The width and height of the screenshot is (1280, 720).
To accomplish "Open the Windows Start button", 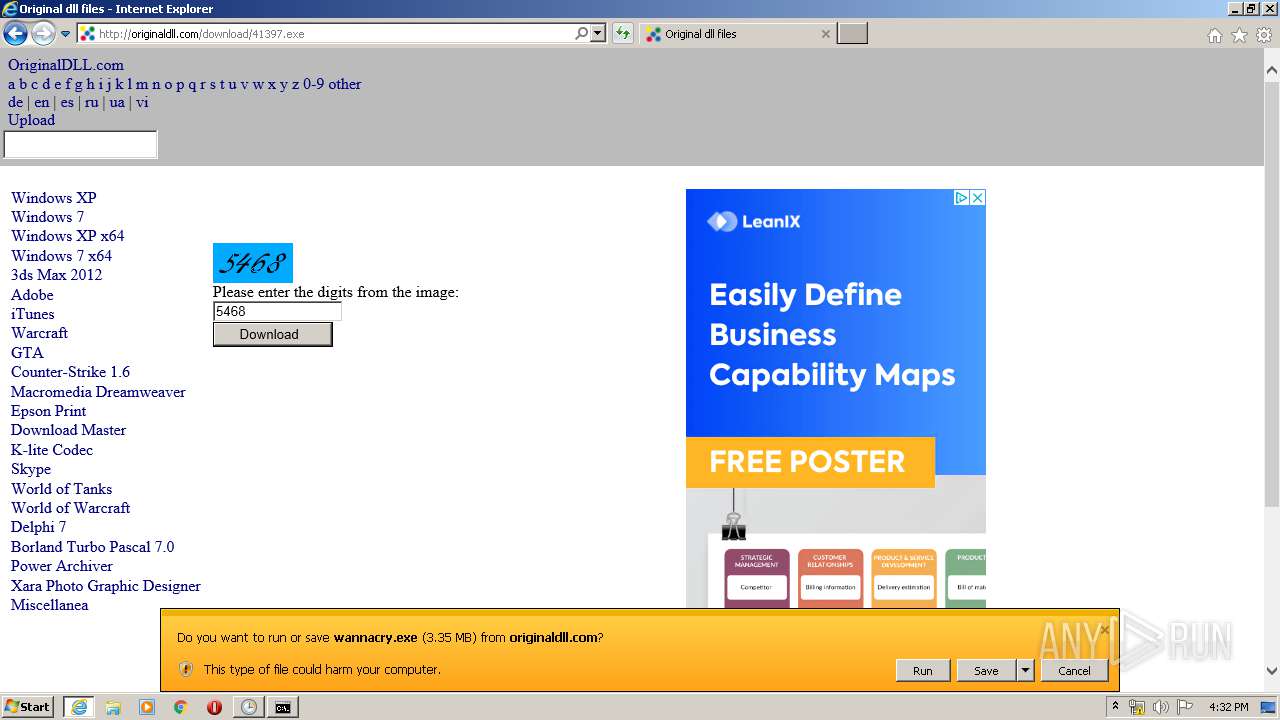I will [28, 707].
